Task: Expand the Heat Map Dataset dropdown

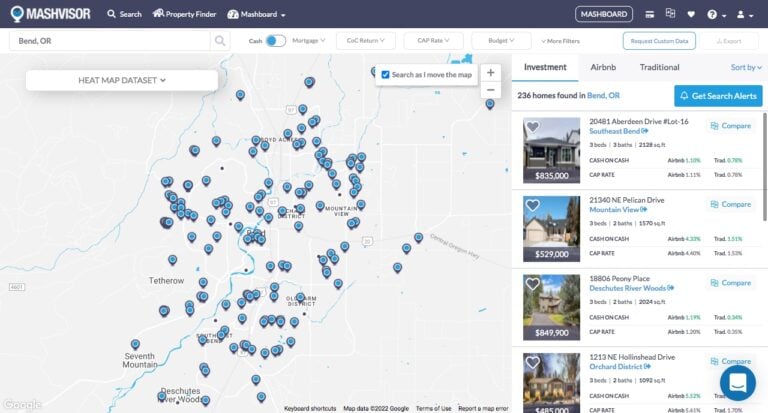Action: point(121,80)
